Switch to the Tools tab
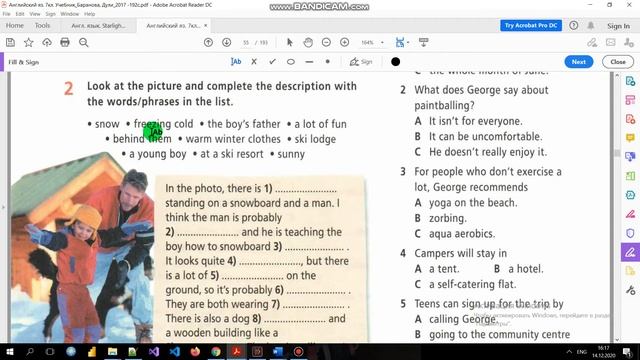 click(42, 25)
